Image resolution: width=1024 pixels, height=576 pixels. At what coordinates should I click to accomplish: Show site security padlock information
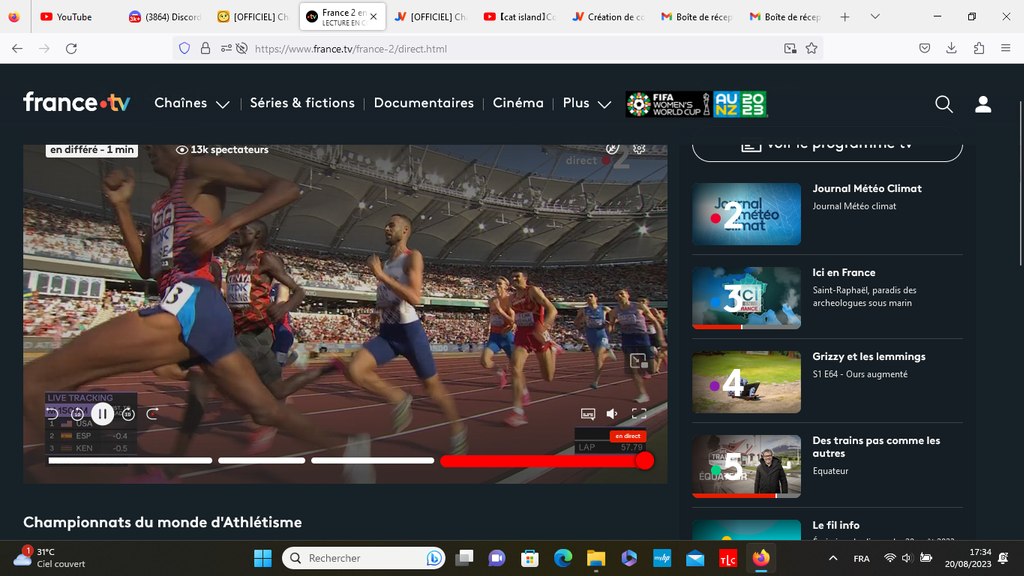click(x=205, y=48)
